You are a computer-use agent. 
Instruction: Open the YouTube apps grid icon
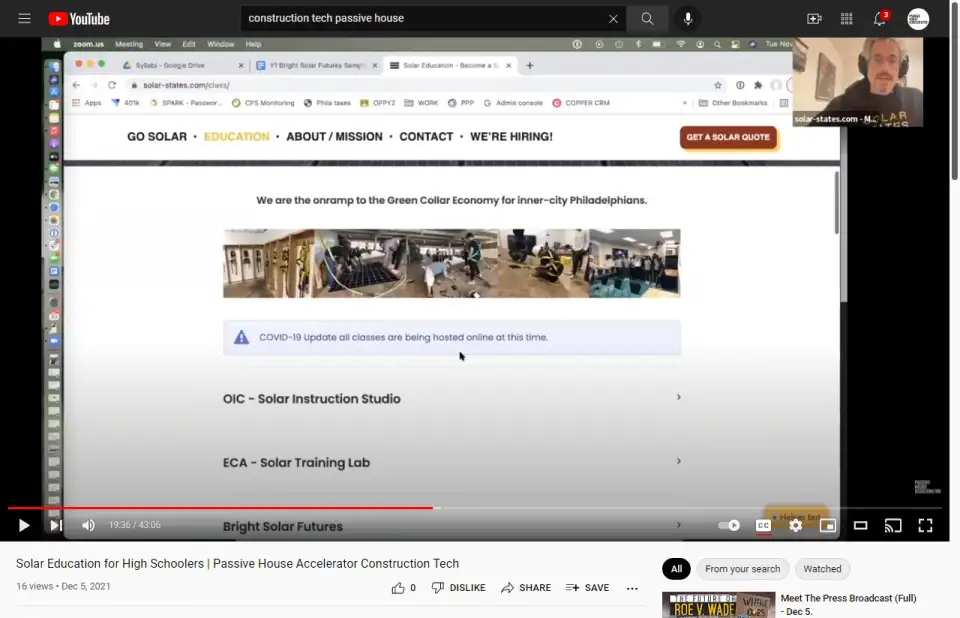coord(847,19)
